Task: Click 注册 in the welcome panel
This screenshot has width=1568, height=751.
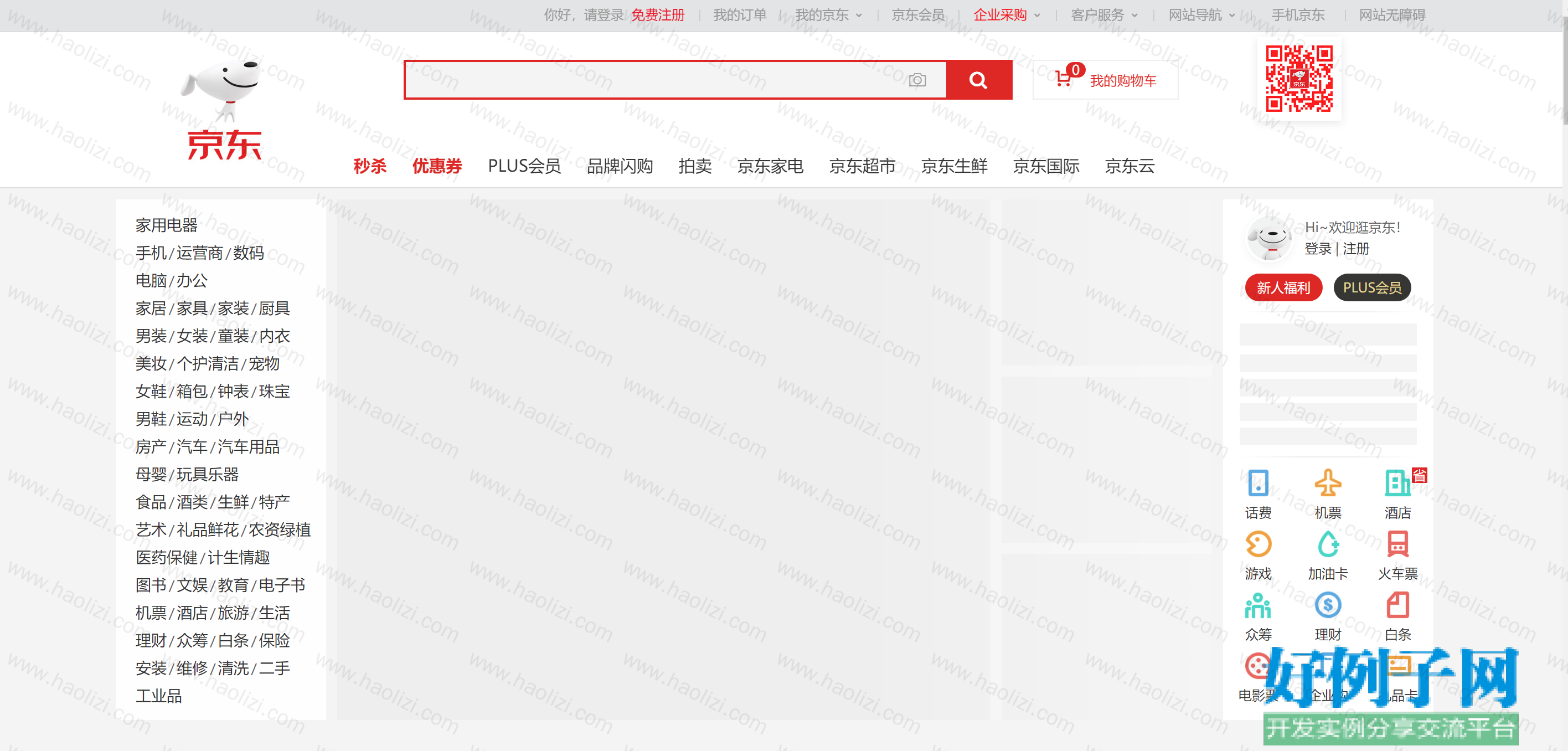Action: click(1356, 249)
